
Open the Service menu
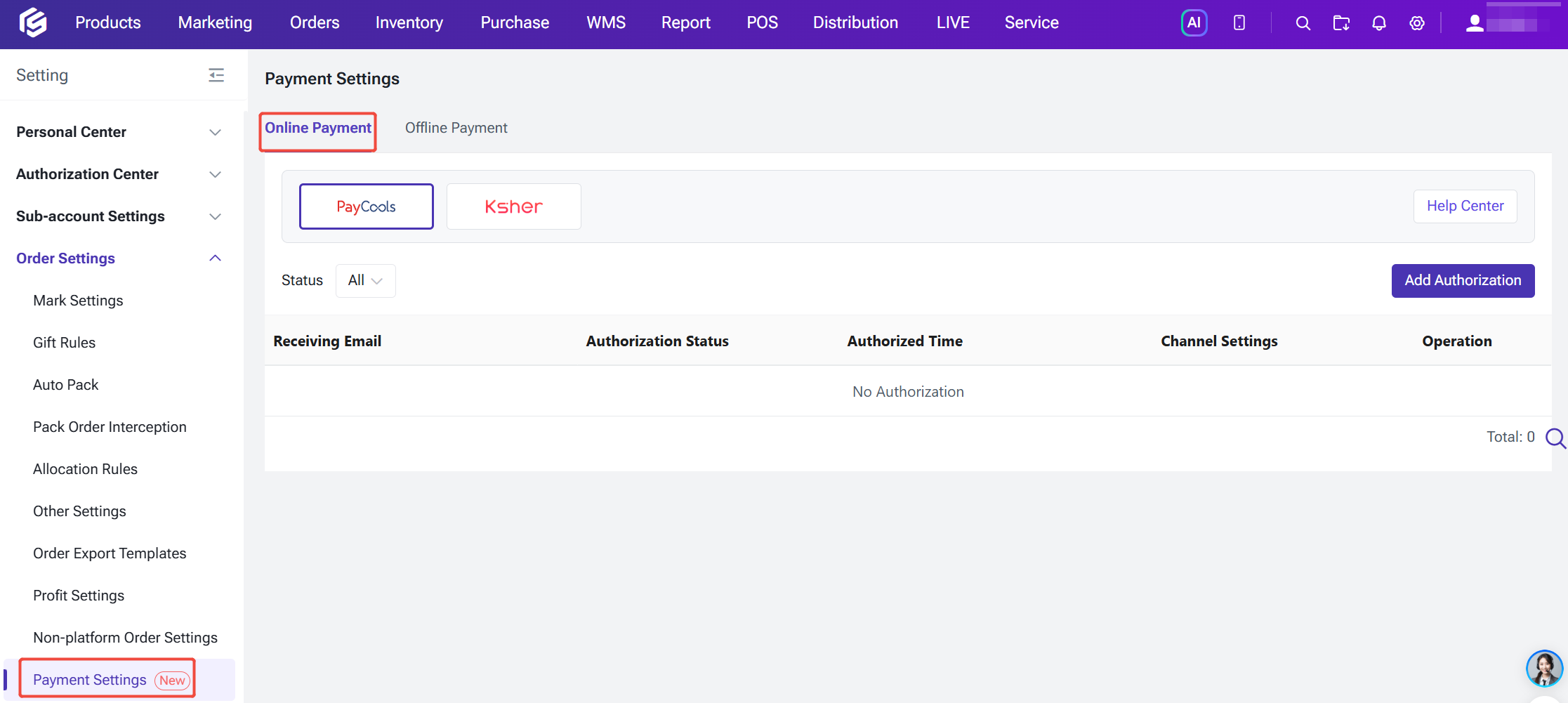pos(1032,22)
